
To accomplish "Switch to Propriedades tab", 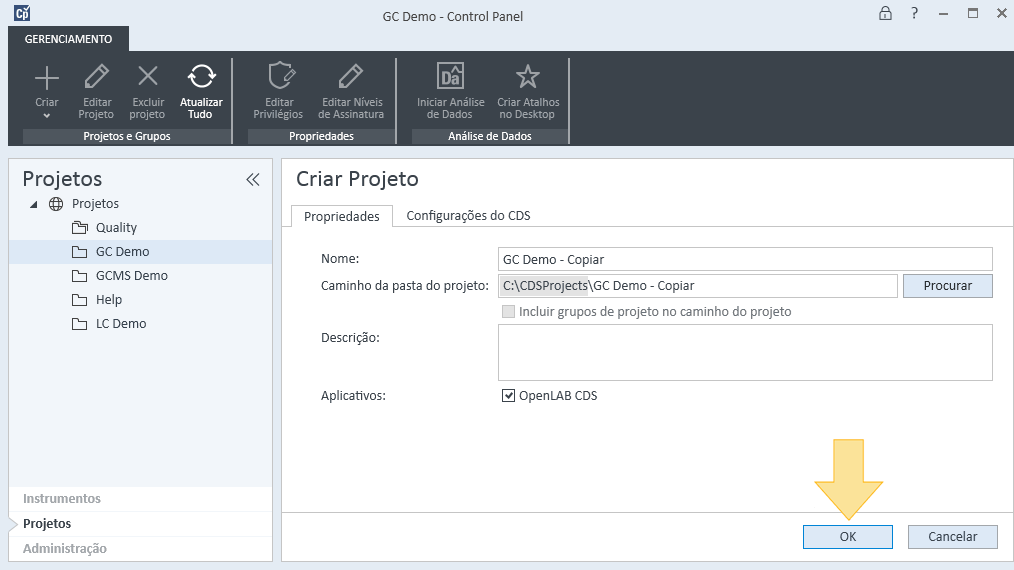I will (x=341, y=216).
